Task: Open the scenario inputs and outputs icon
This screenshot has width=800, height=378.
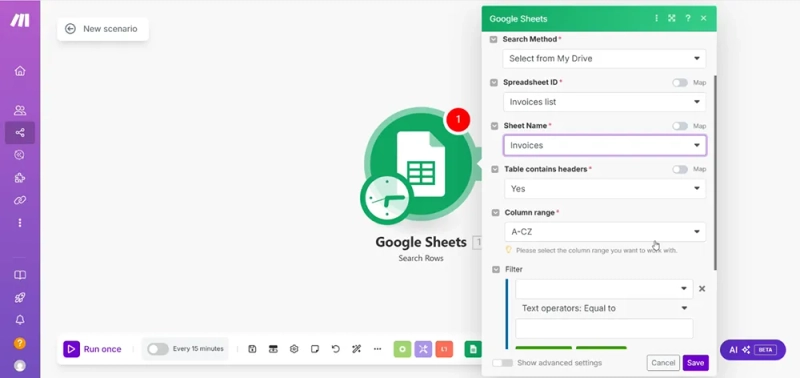Action: coord(273,349)
